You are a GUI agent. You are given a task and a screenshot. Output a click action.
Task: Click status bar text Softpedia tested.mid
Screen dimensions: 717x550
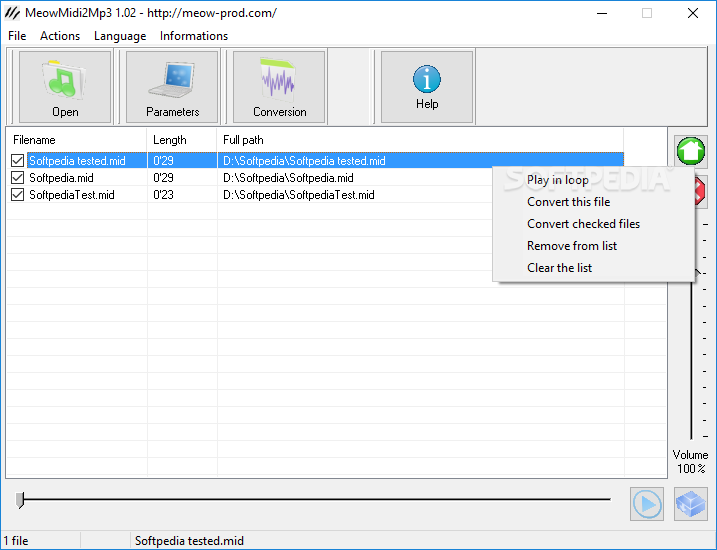tap(189, 541)
